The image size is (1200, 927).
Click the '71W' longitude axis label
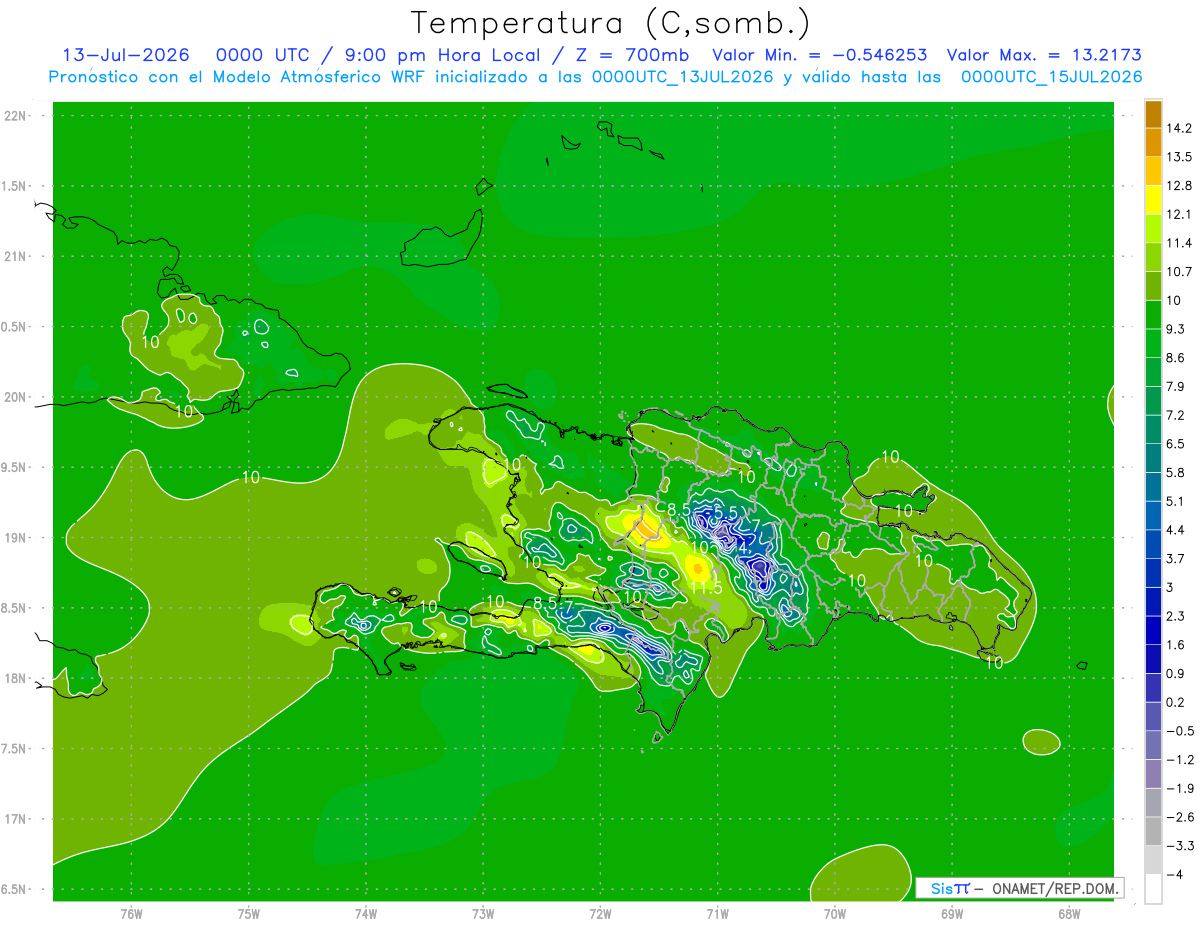tap(717, 914)
